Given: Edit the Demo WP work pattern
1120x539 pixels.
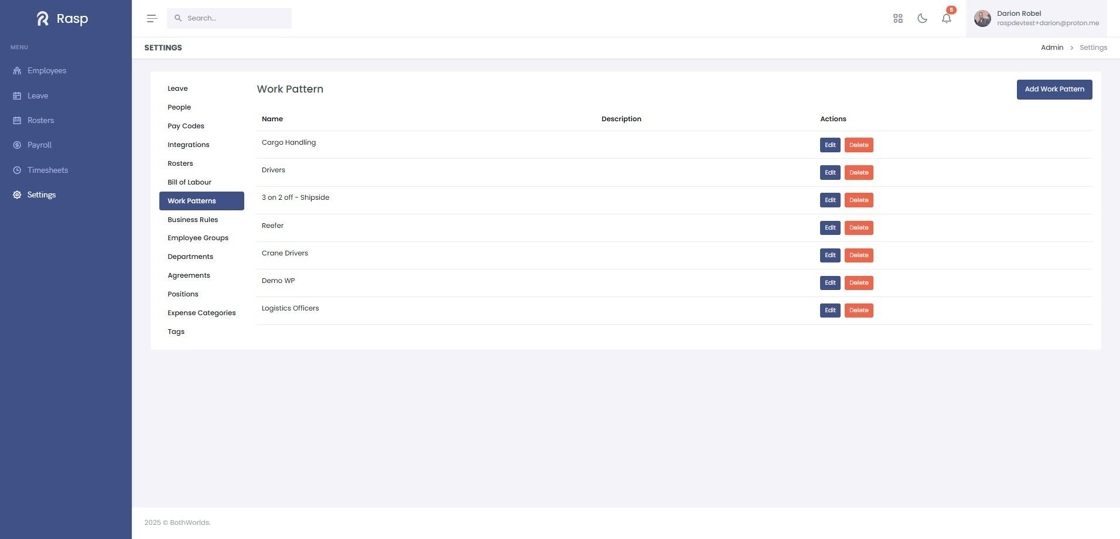Looking at the screenshot, I should click(830, 283).
